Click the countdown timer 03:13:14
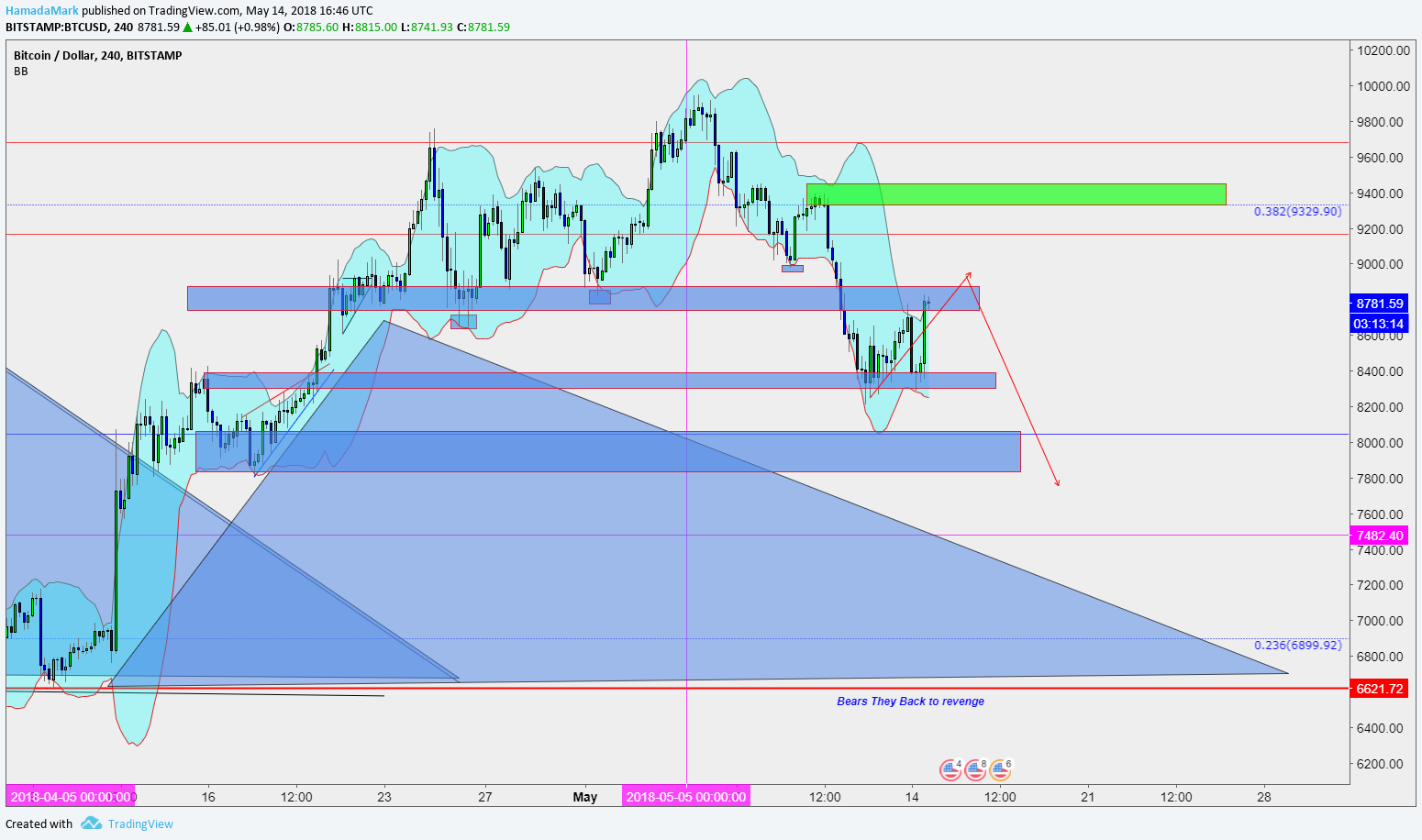Viewport: 1422px width, 840px height. (x=1380, y=324)
